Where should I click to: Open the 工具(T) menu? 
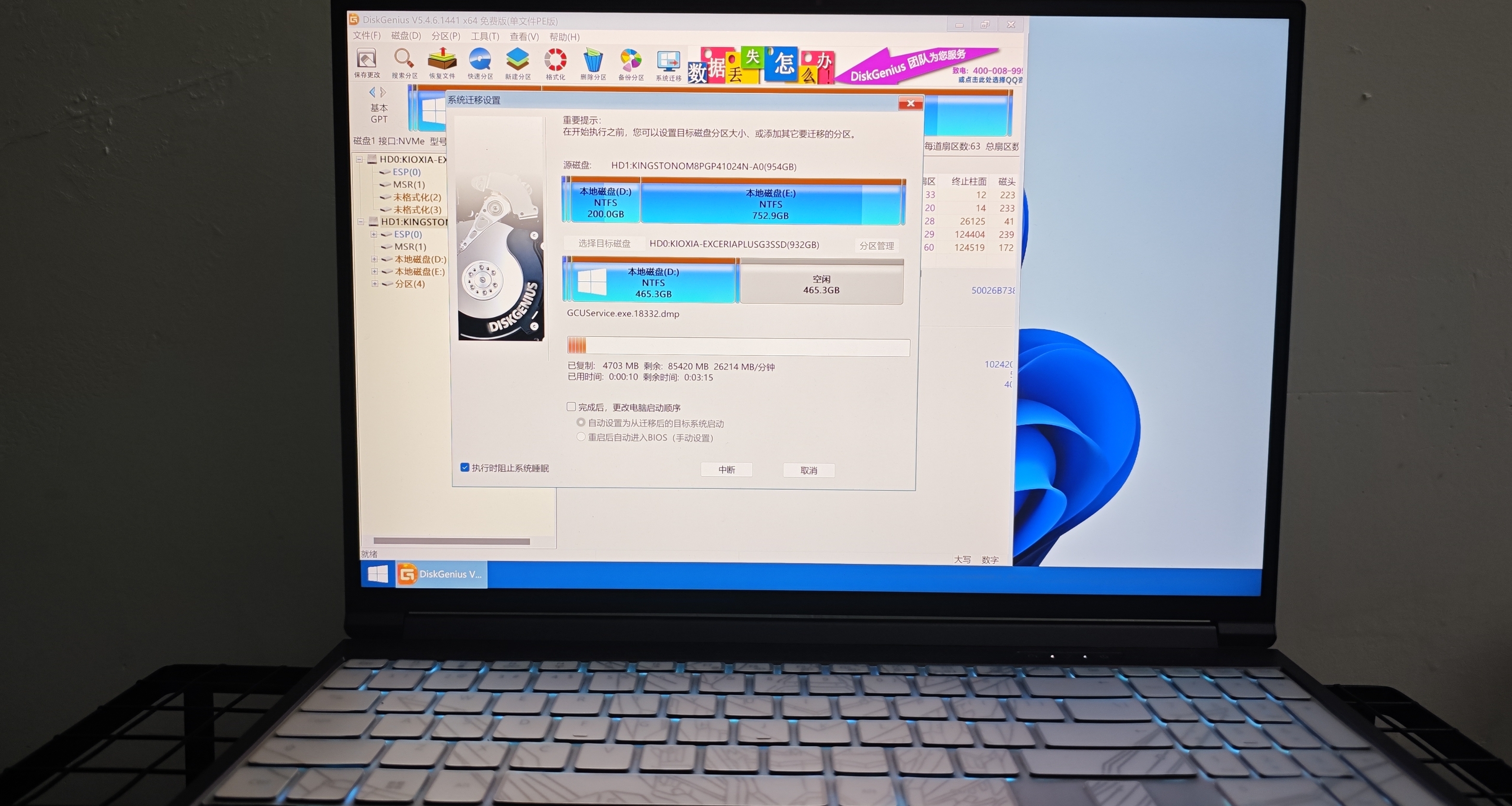[485, 36]
